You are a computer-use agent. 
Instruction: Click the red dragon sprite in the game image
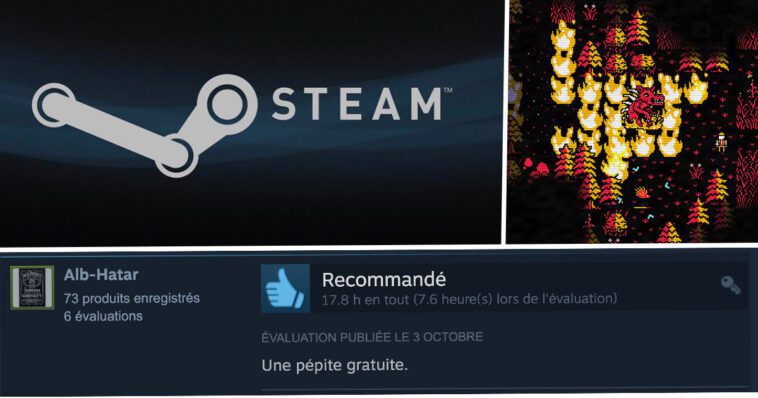coord(643,107)
